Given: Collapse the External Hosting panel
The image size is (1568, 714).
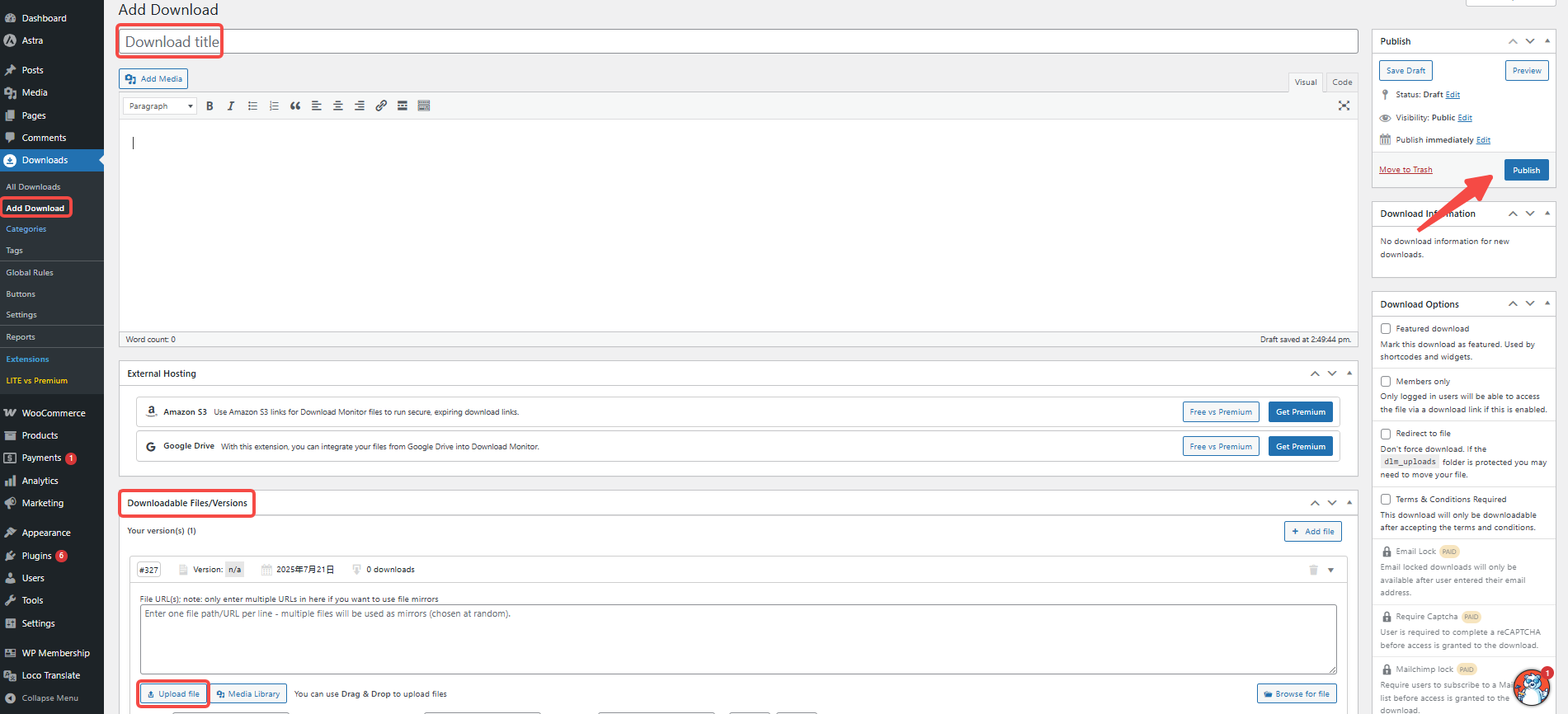Looking at the screenshot, I should tap(1349, 373).
